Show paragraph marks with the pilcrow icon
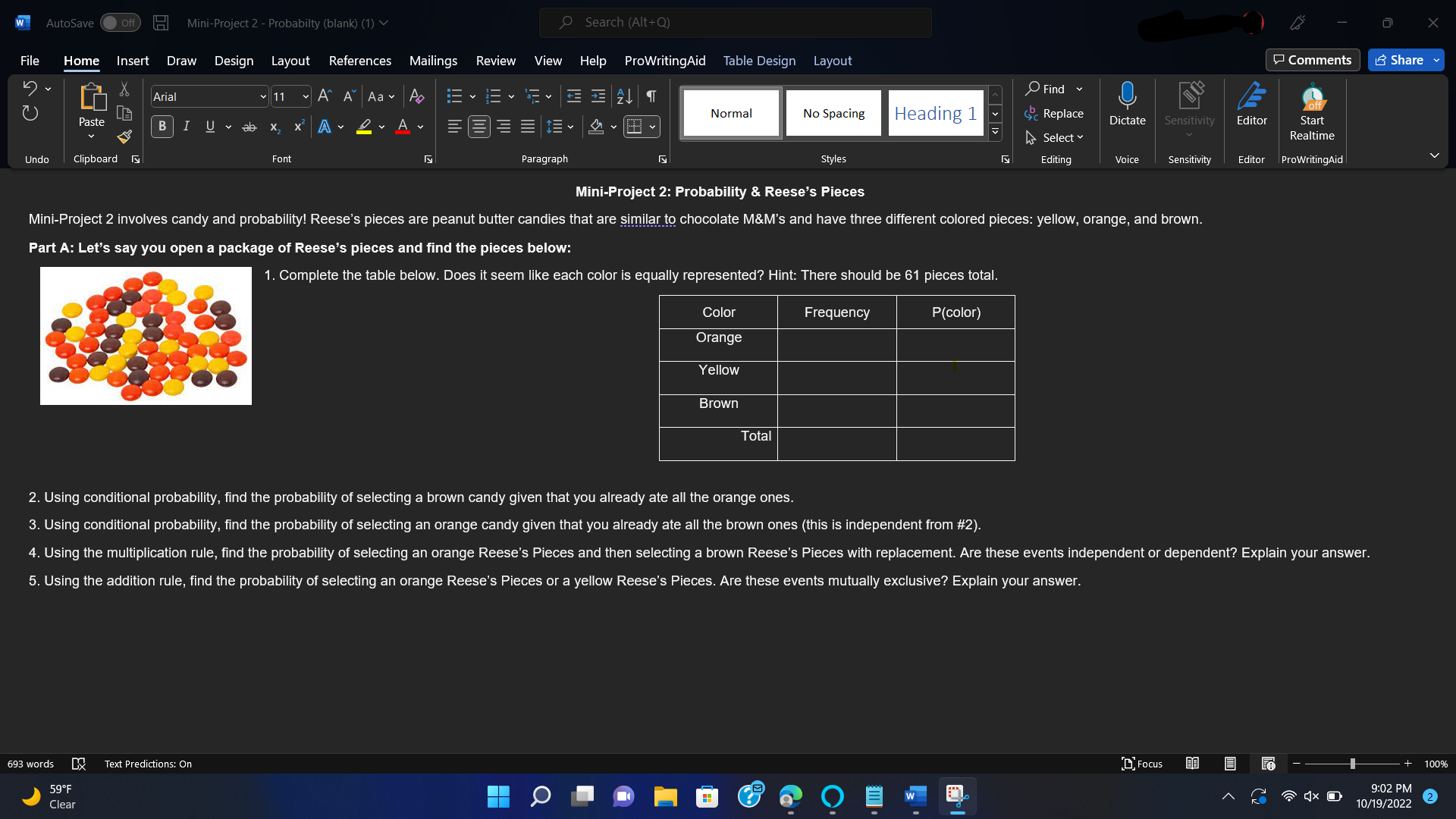The width and height of the screenshot is (1456, 819). click(651, 96)
